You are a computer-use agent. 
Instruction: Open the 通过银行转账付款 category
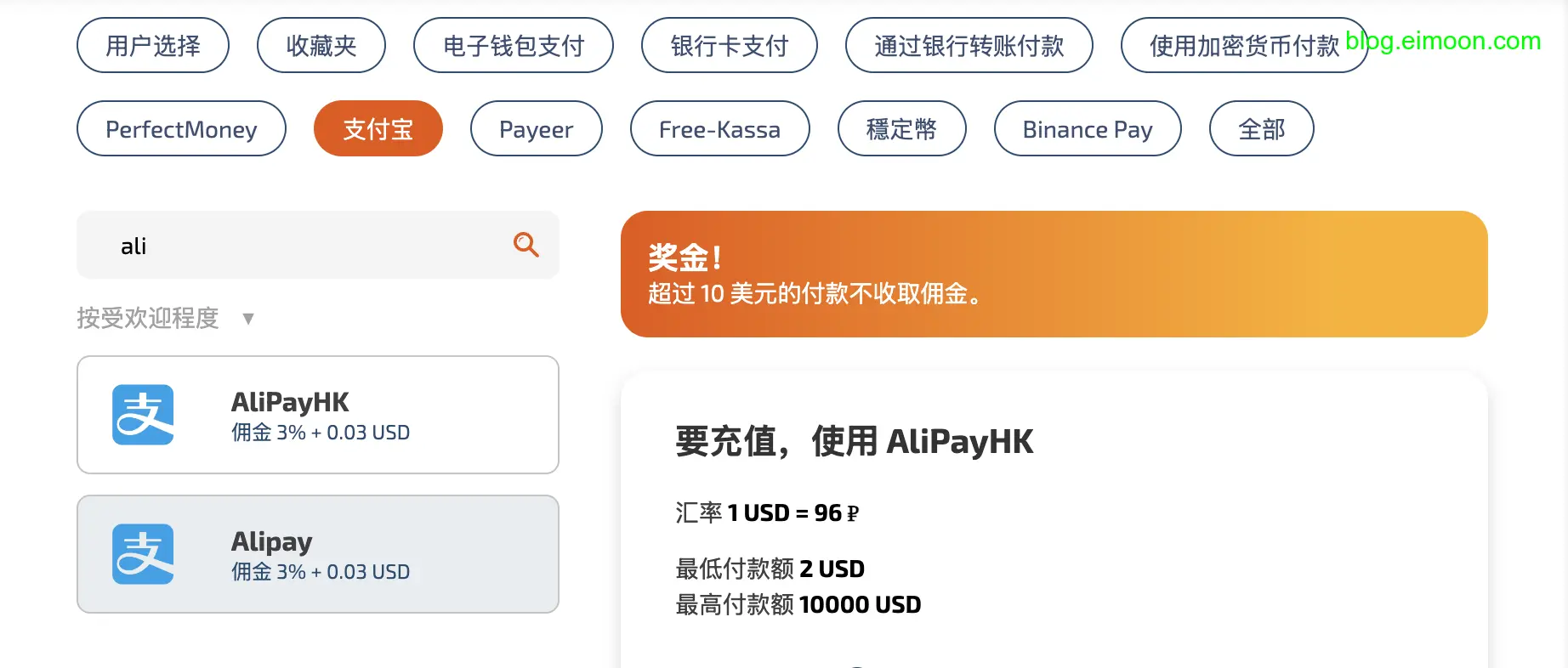click(x=969, y=46)
